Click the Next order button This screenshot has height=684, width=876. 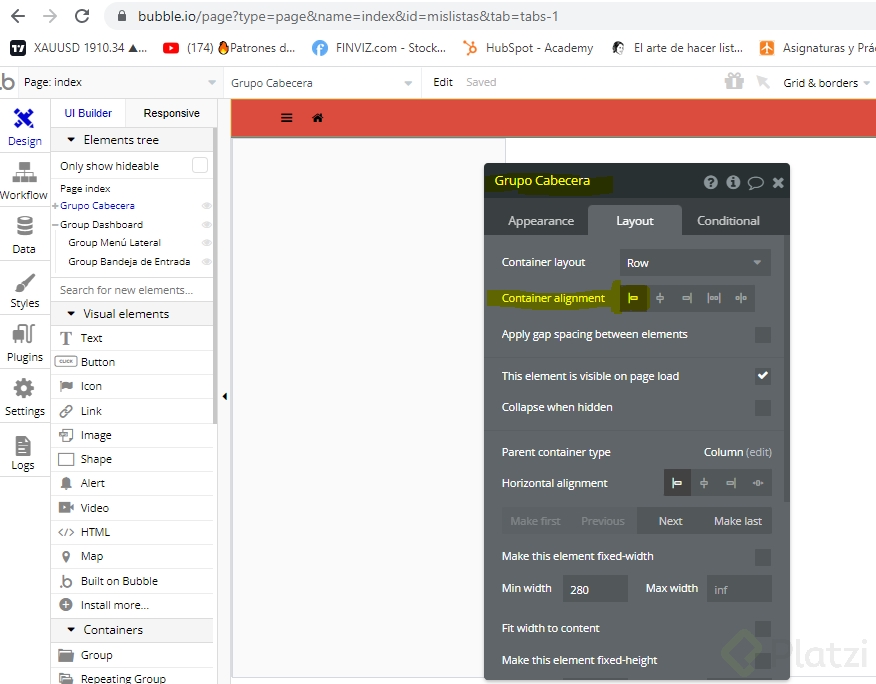tap(670, 521)
